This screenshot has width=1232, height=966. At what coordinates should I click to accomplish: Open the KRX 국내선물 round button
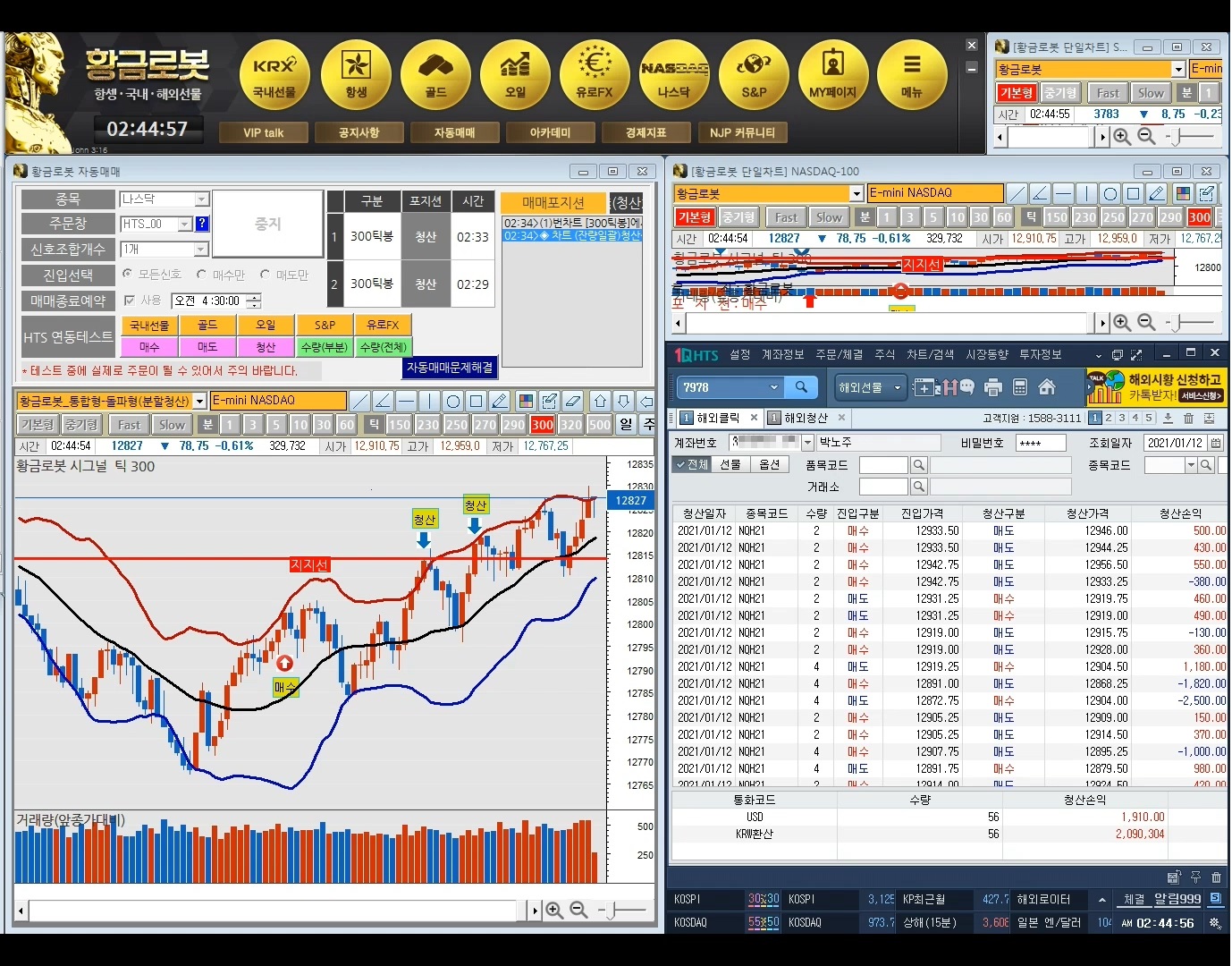pyautogui.click(x=274, y=75)
